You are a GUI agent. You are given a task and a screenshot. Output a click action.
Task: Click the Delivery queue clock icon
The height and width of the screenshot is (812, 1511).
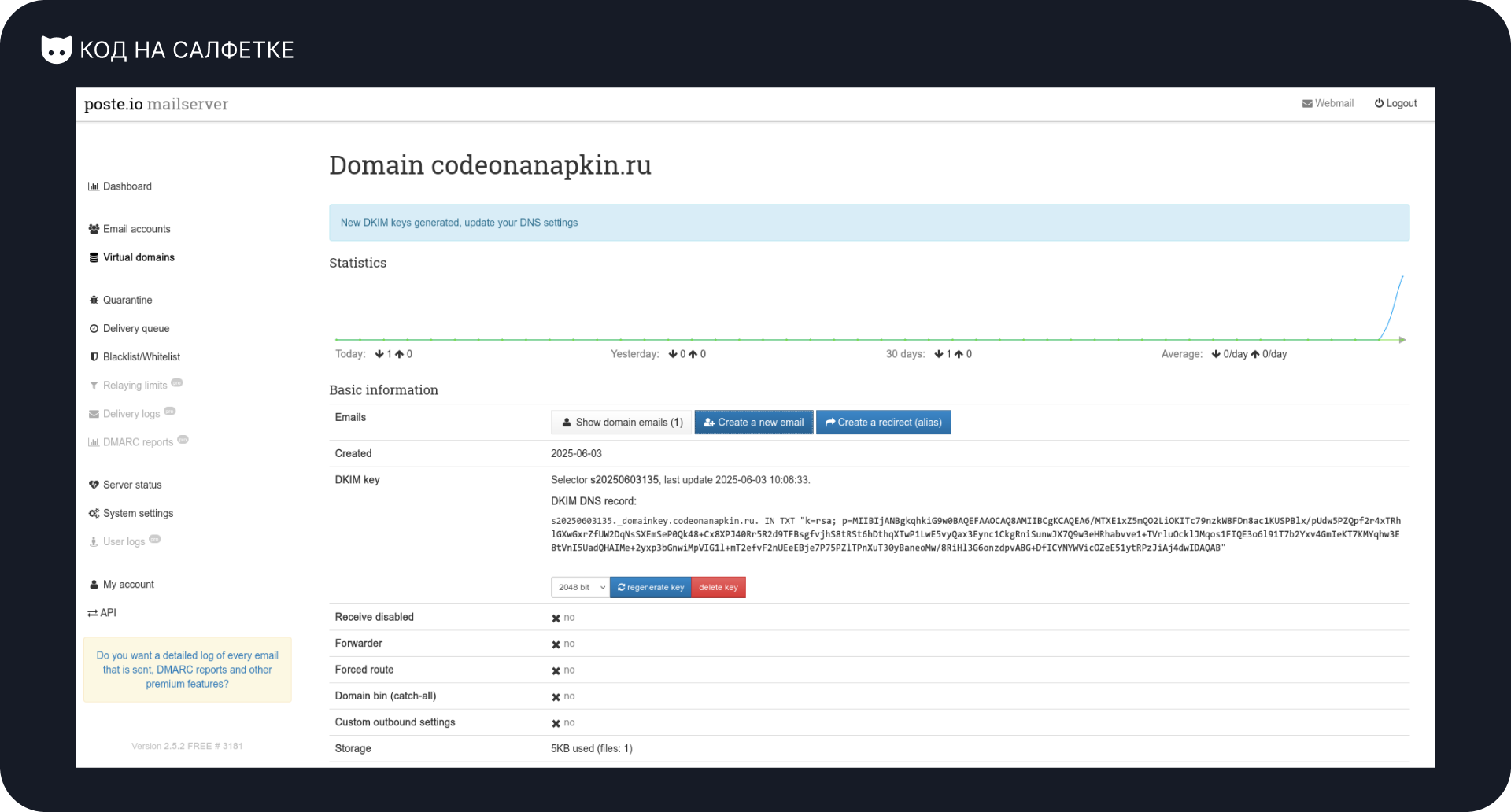[94, 329]
